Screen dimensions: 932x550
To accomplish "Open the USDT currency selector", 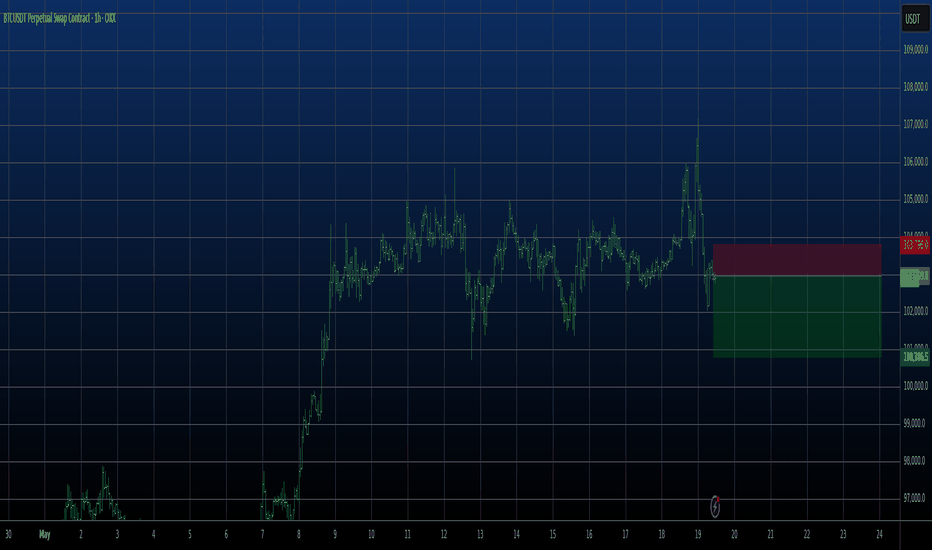I will [913, 19].
